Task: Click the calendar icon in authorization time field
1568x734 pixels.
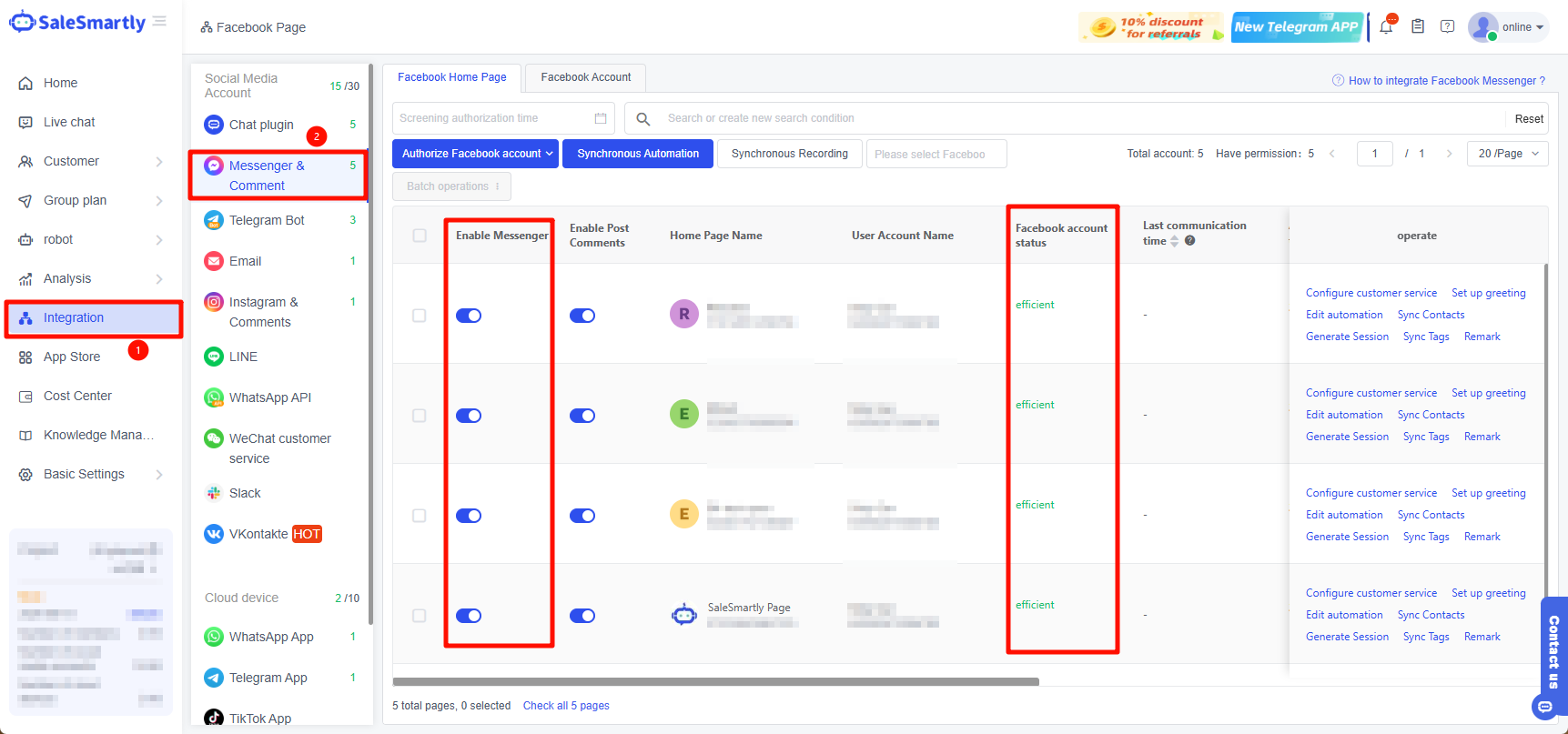Action: point(601,118)
